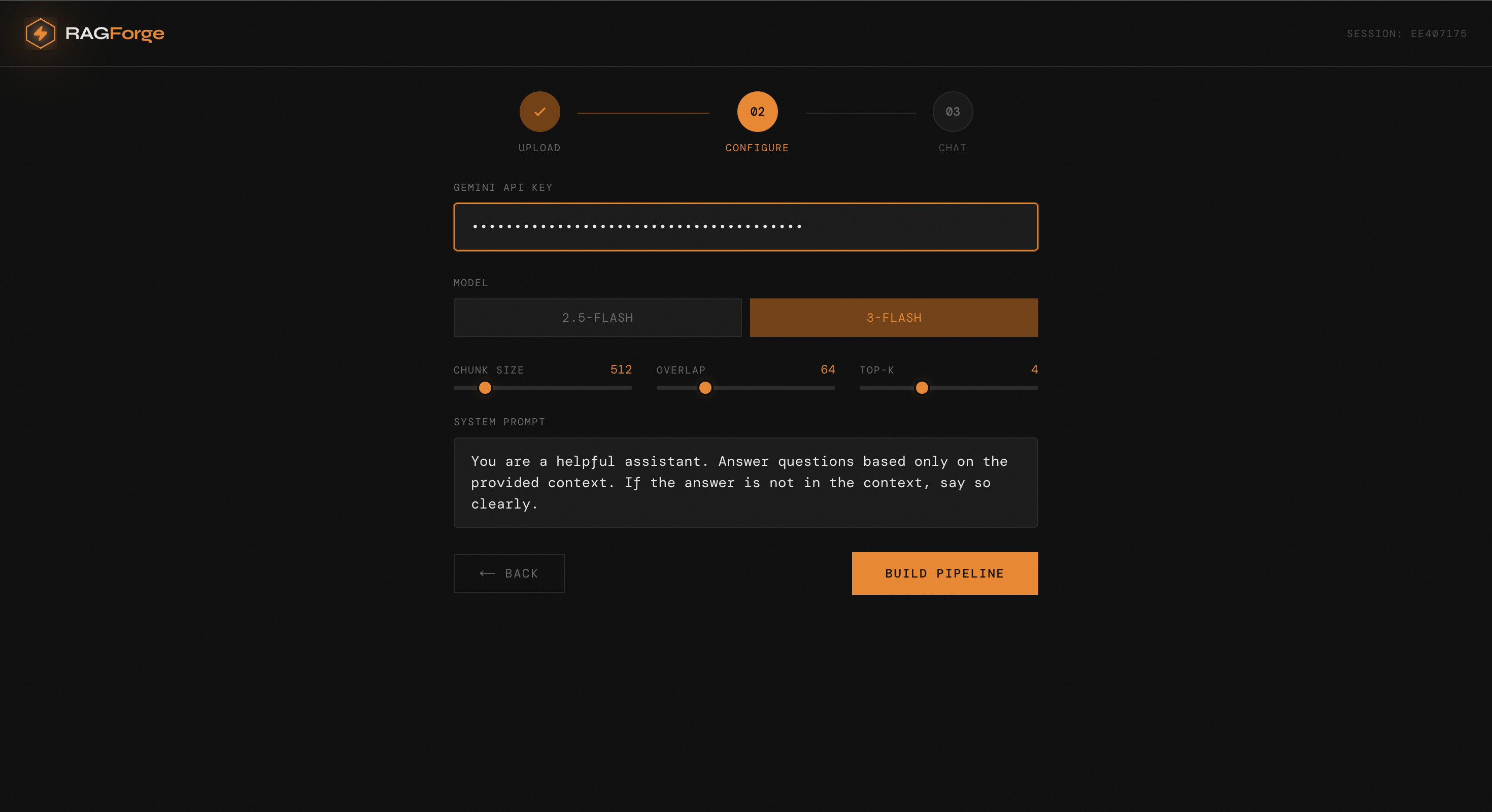The image size is (1492, 812).
Task: Click the RAGForge lightning bolt logo icon
Action: 41,33
